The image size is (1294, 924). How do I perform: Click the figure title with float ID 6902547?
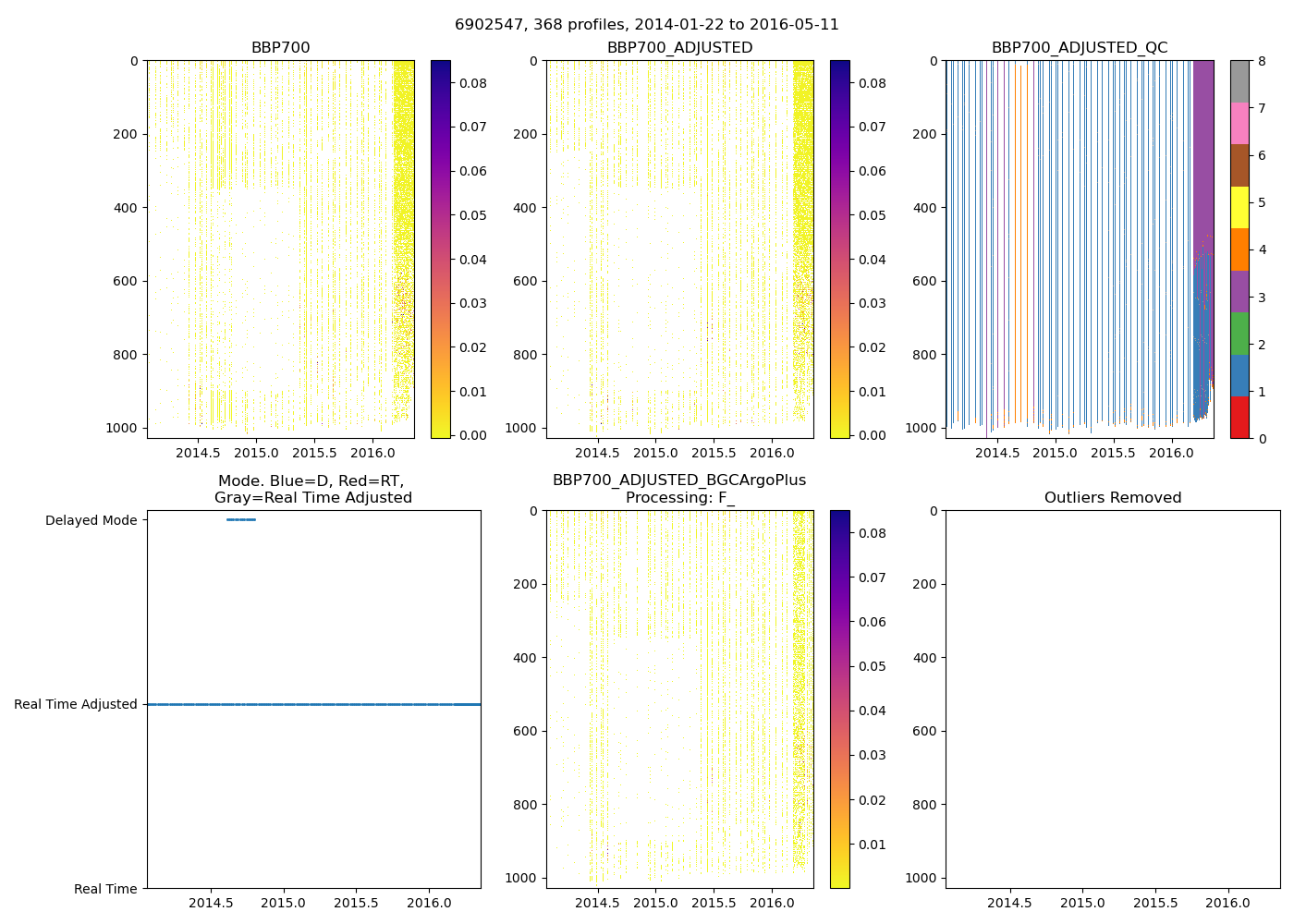coord(647,25)
